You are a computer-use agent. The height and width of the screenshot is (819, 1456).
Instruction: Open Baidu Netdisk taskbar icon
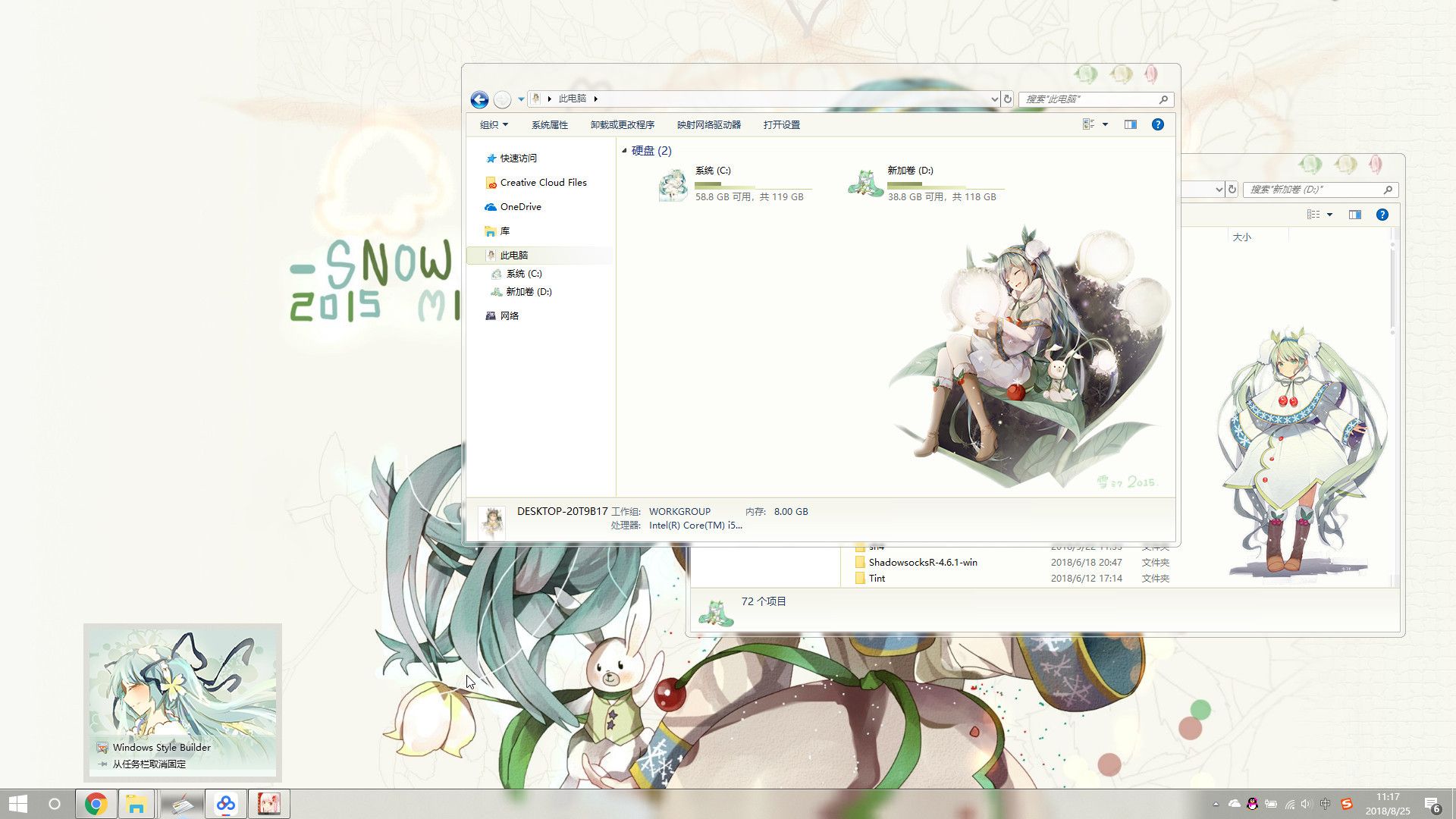pos(225,804)
